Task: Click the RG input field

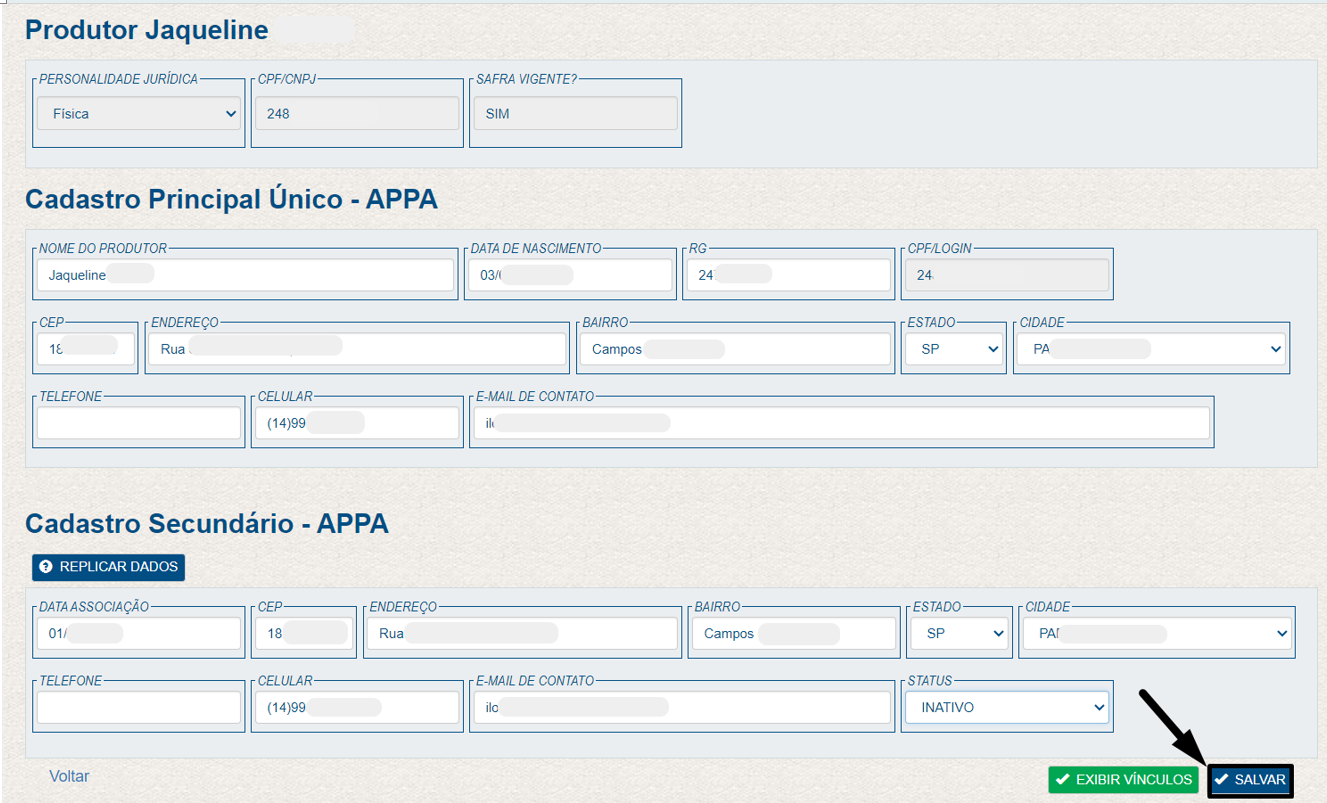Action: (788, 275)
